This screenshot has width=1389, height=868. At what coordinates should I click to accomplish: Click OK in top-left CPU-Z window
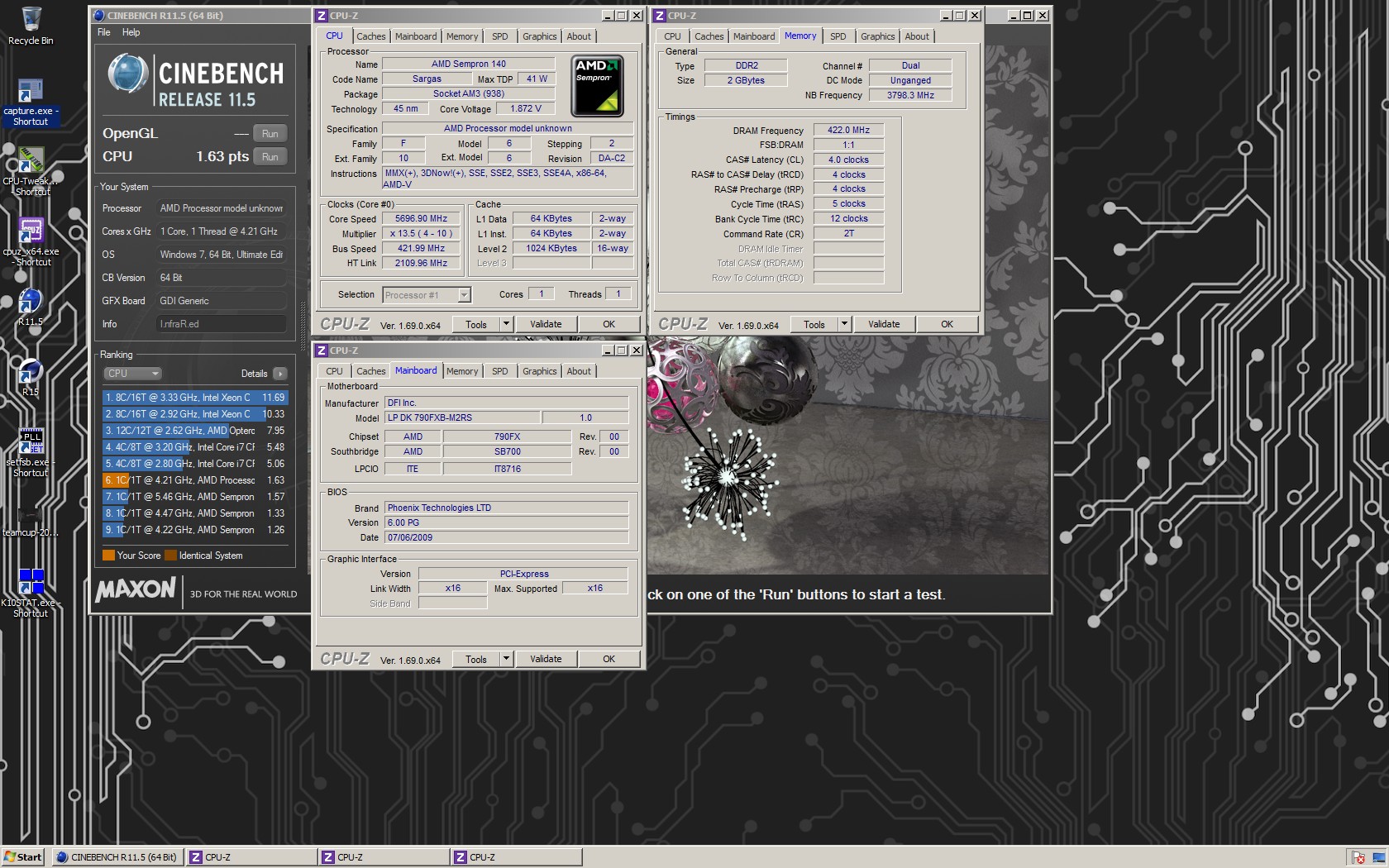609,325
